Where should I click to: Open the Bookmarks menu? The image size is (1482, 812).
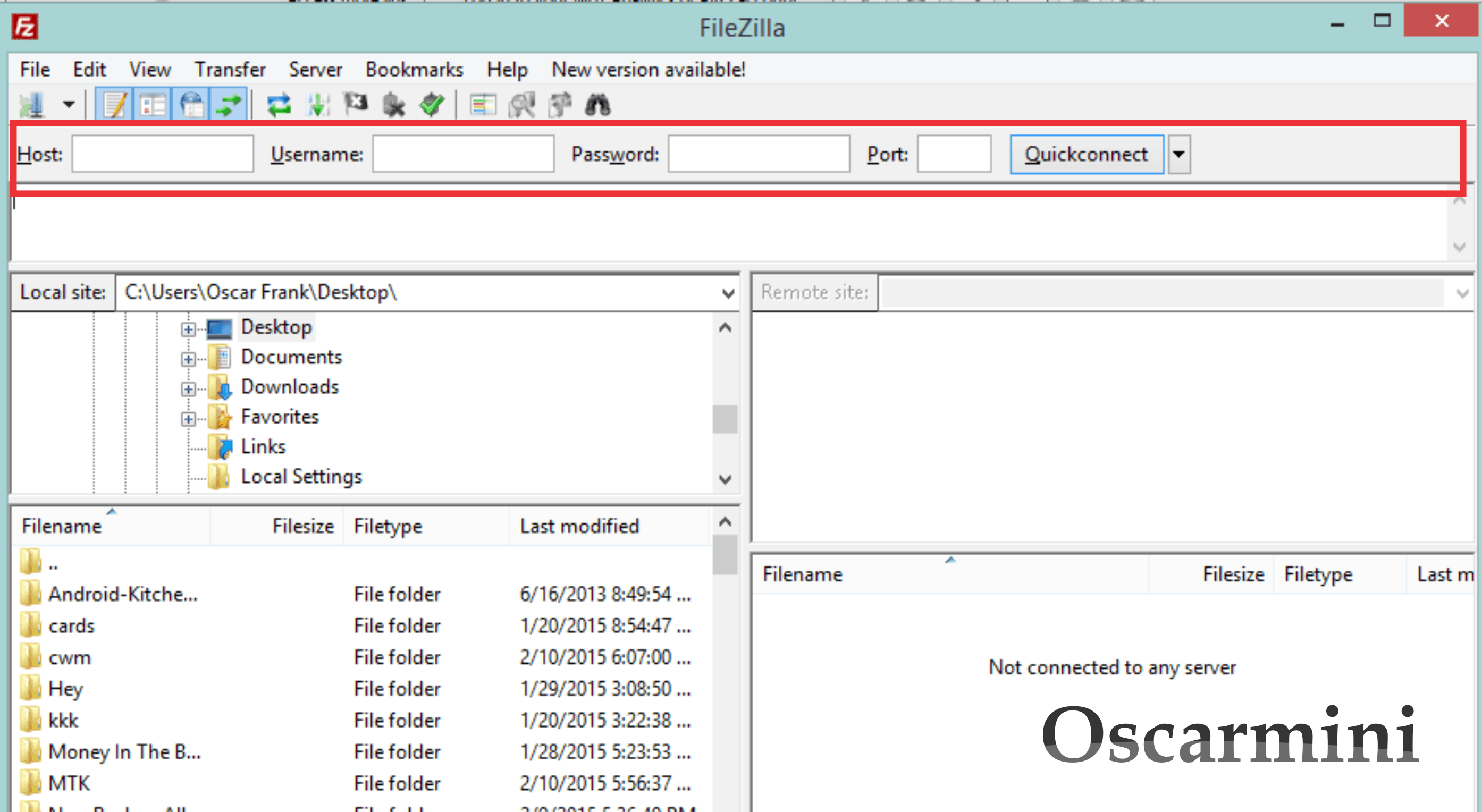coord(414,70)
